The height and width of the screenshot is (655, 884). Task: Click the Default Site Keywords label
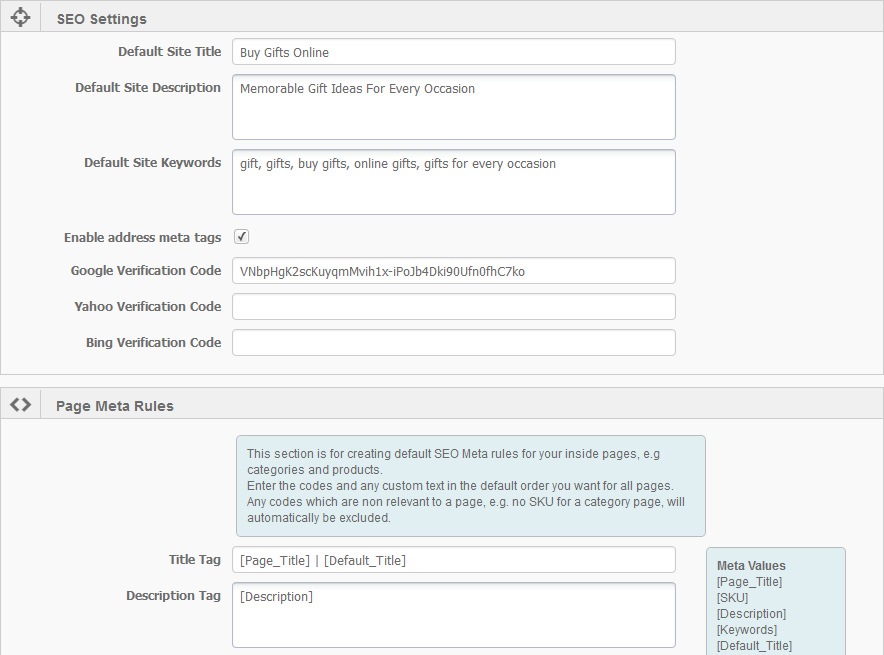[x=152, y=162]
